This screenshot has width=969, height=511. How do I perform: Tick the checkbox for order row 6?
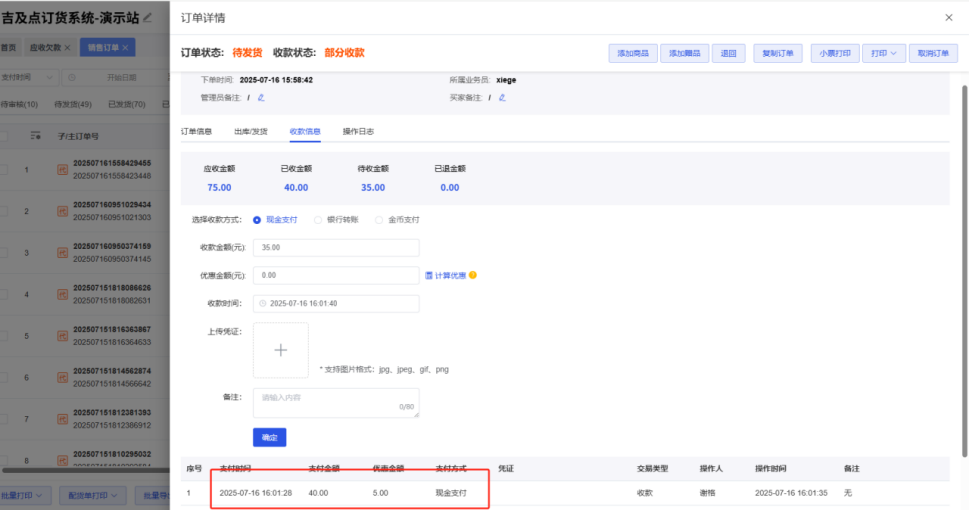coord(4,378)
